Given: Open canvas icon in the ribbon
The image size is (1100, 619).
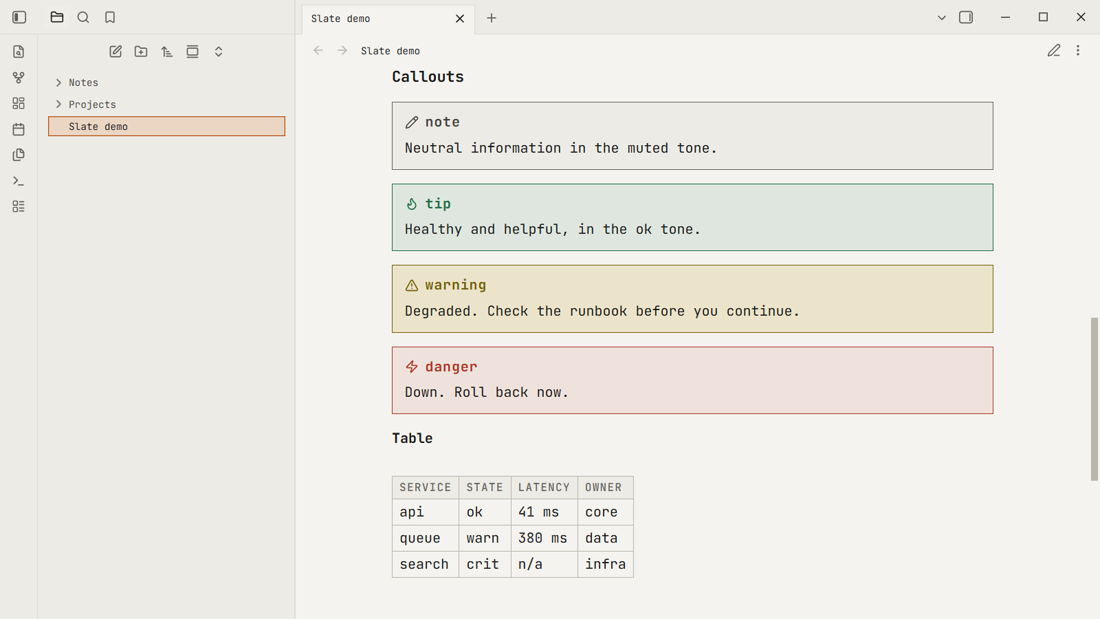Looking at the screenshot, I should click(19, 103).
